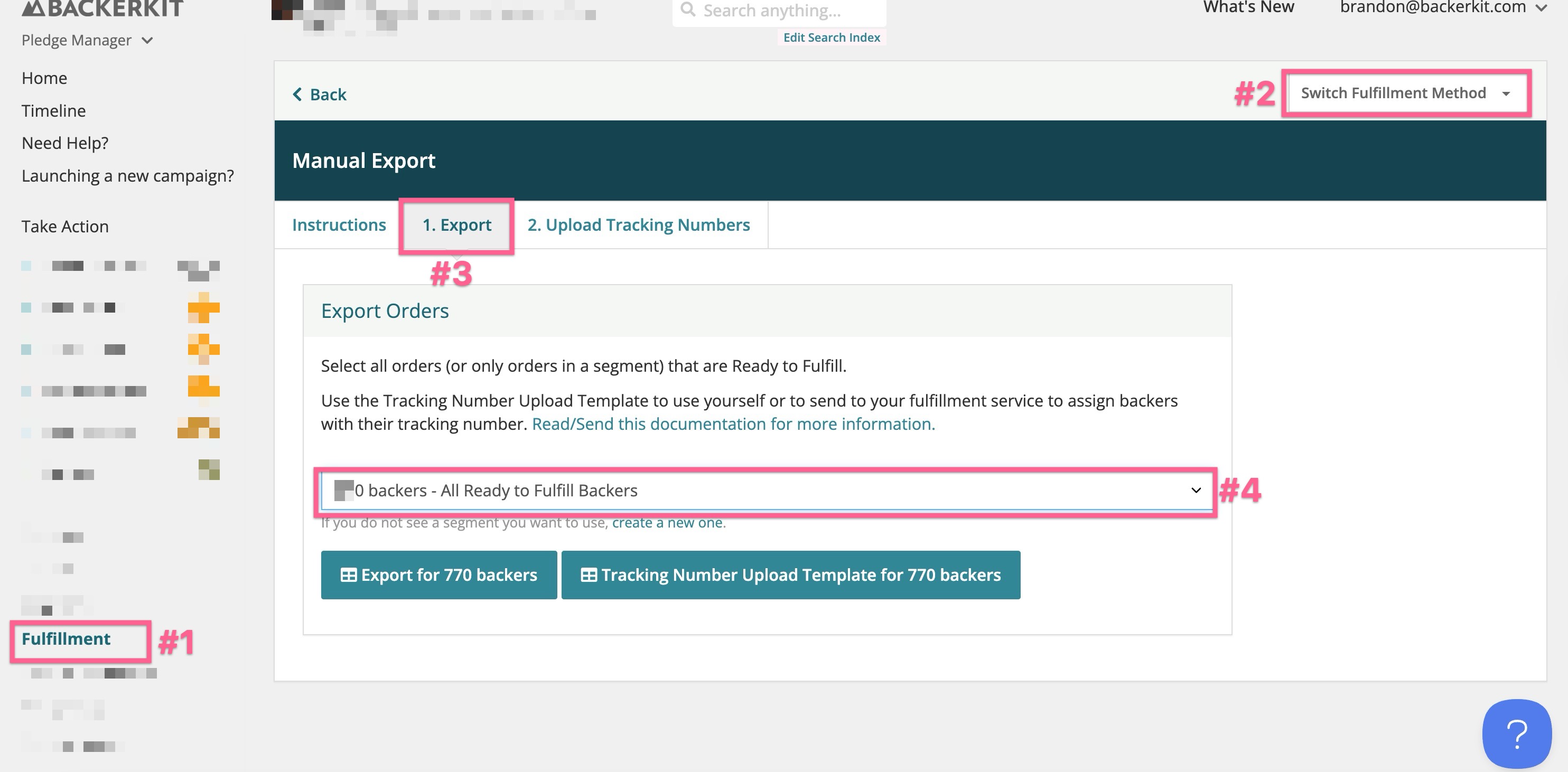
Task: Click the Edit Search Index link
Action: pyautogui.click(x=832, y=37)
